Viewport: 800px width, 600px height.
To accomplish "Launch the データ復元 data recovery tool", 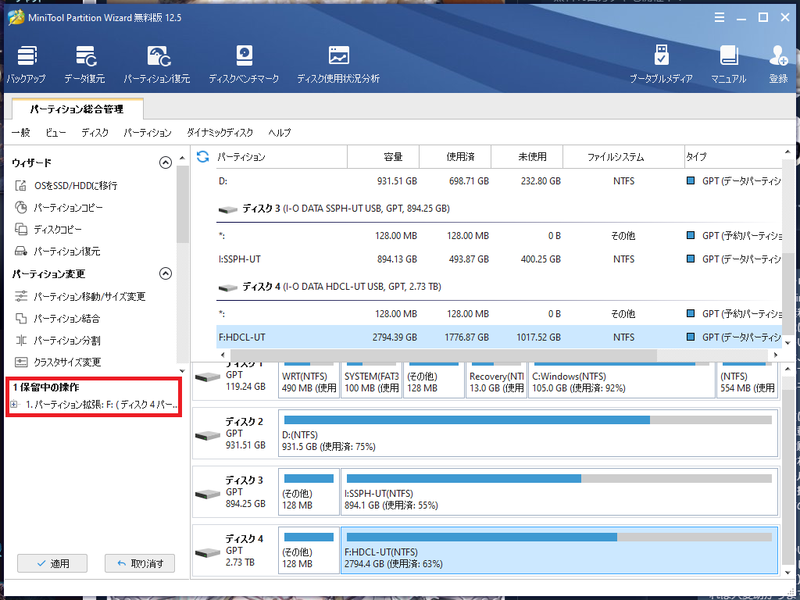I will point(85,64).
